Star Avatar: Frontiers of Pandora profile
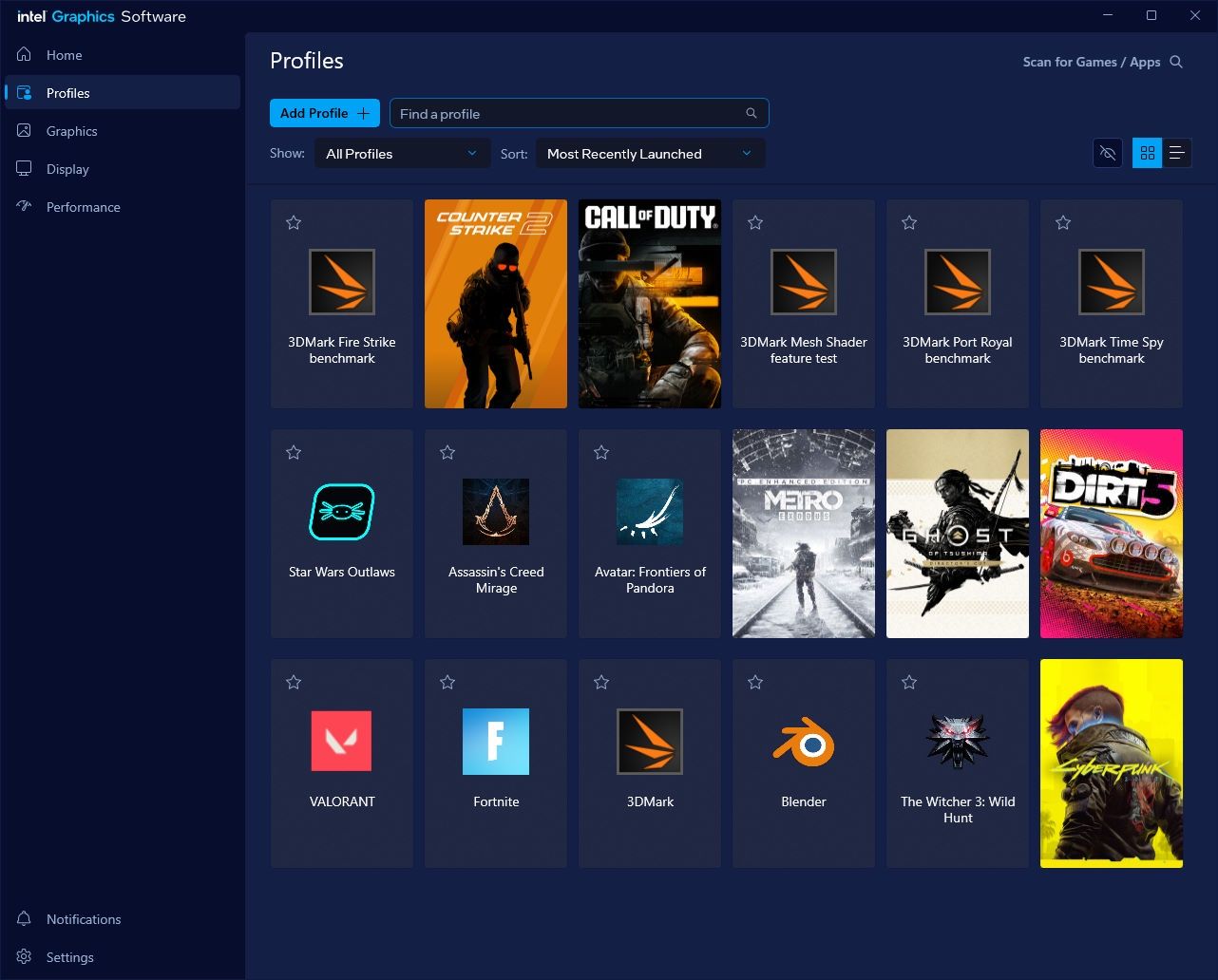The image size is (1218, 980). [x=601, y=452]
